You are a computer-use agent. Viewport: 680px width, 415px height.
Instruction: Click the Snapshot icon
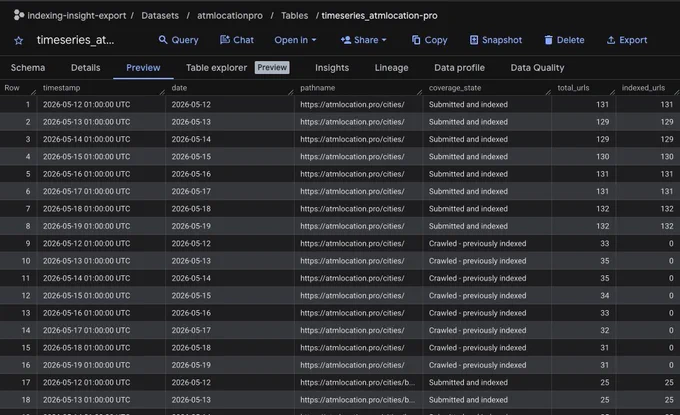pos(474,40)
